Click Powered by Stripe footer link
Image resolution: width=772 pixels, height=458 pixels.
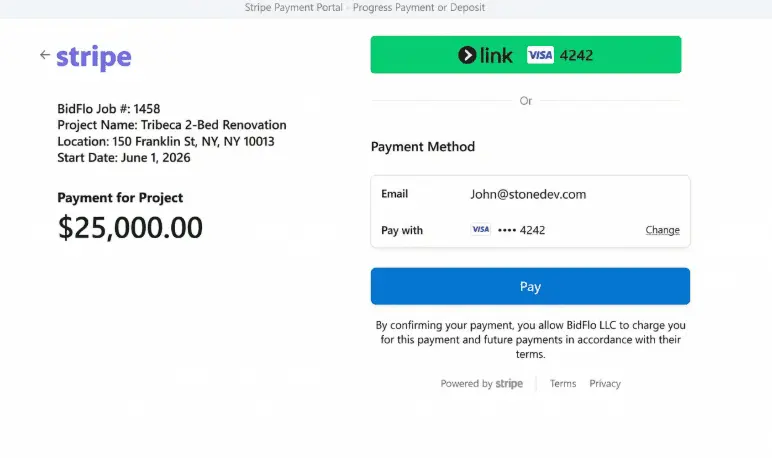pos(482,384)
